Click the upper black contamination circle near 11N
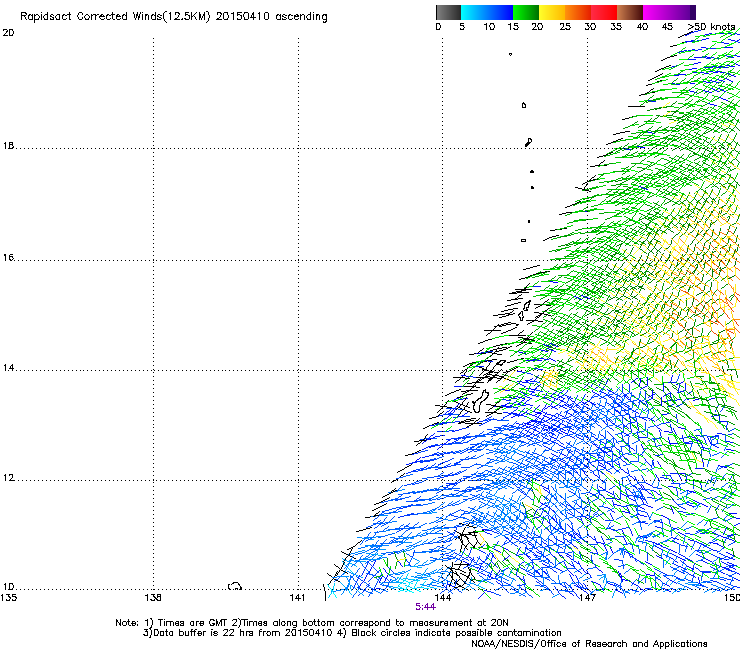The height and width of the screenshot is (650, 740). [x=467, y=538]
